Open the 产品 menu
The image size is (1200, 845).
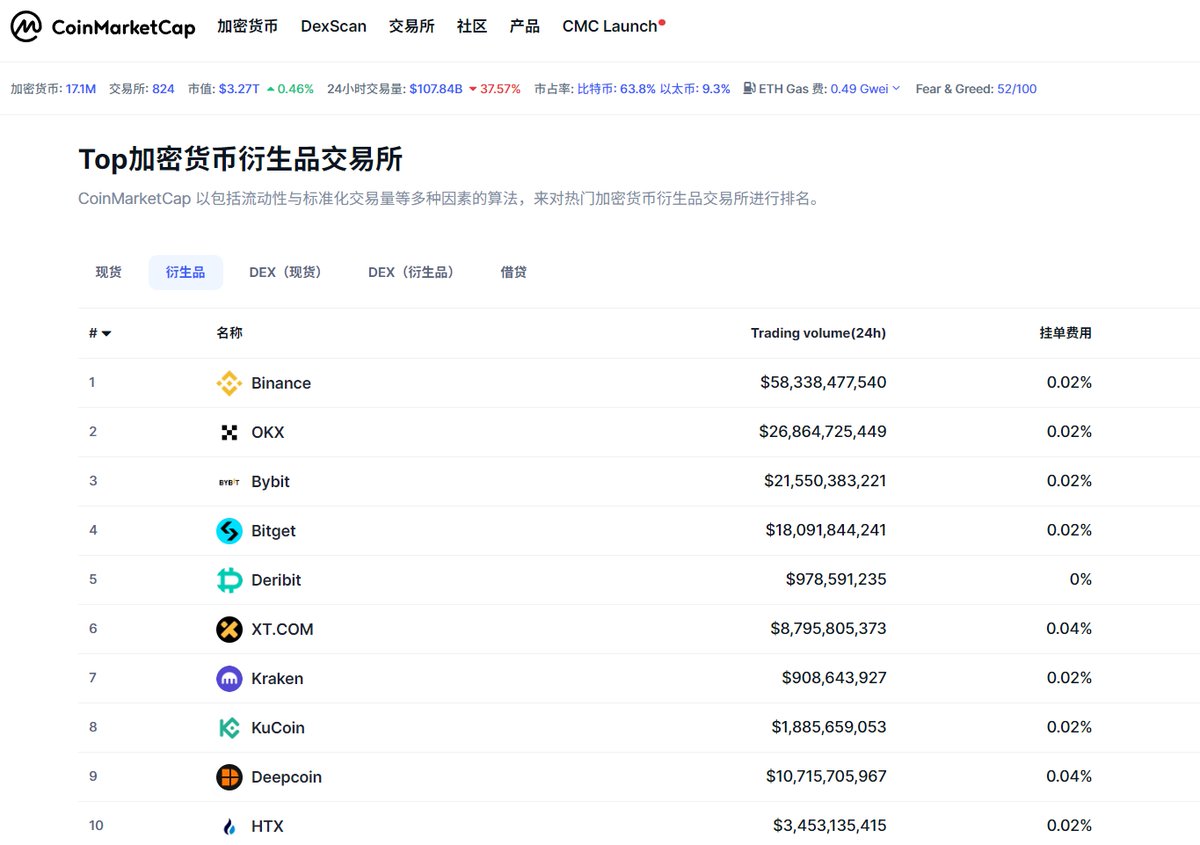pos(524,27)
